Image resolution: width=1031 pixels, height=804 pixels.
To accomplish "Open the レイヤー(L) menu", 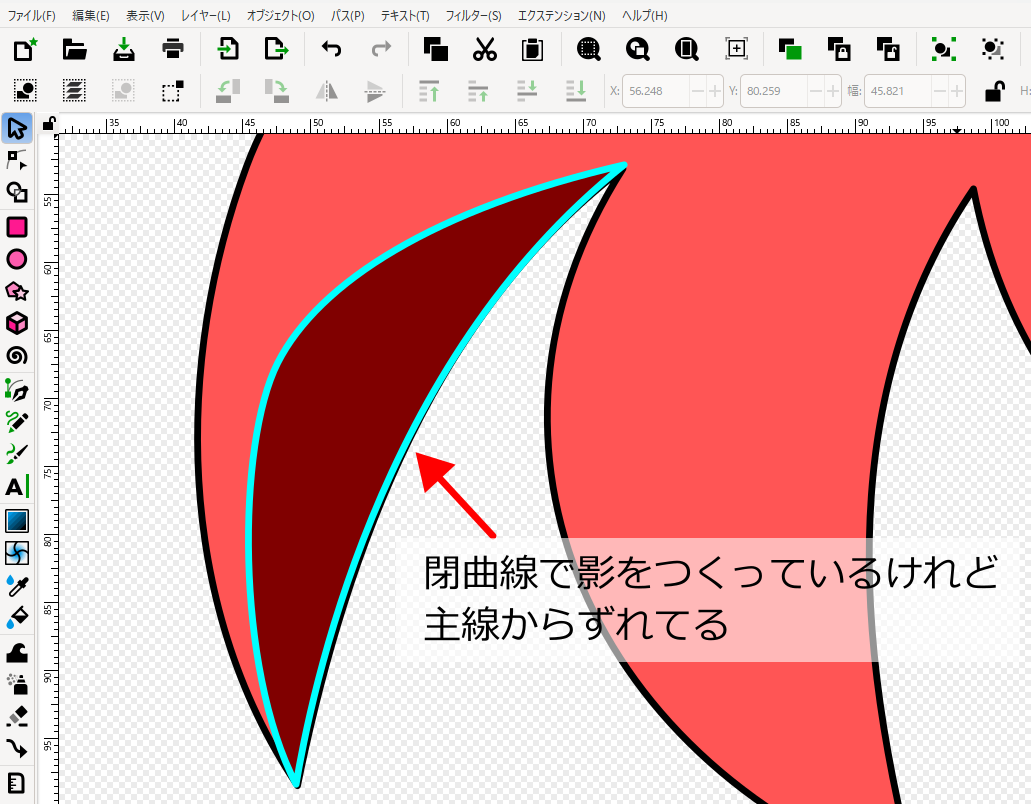I will tap(206, 15).
